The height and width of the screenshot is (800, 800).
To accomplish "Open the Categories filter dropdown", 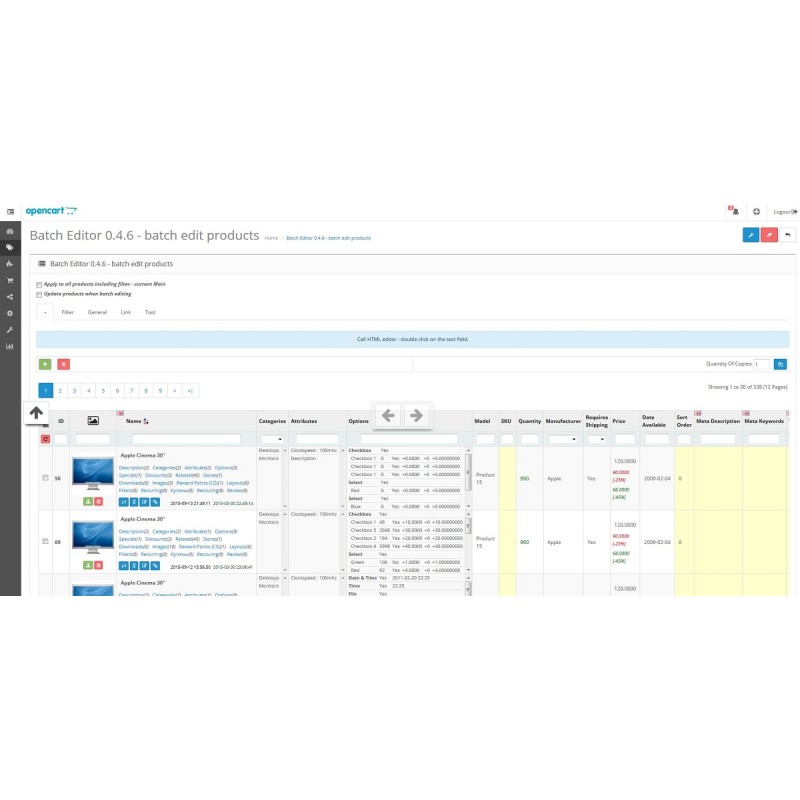I will pos(272,439).
